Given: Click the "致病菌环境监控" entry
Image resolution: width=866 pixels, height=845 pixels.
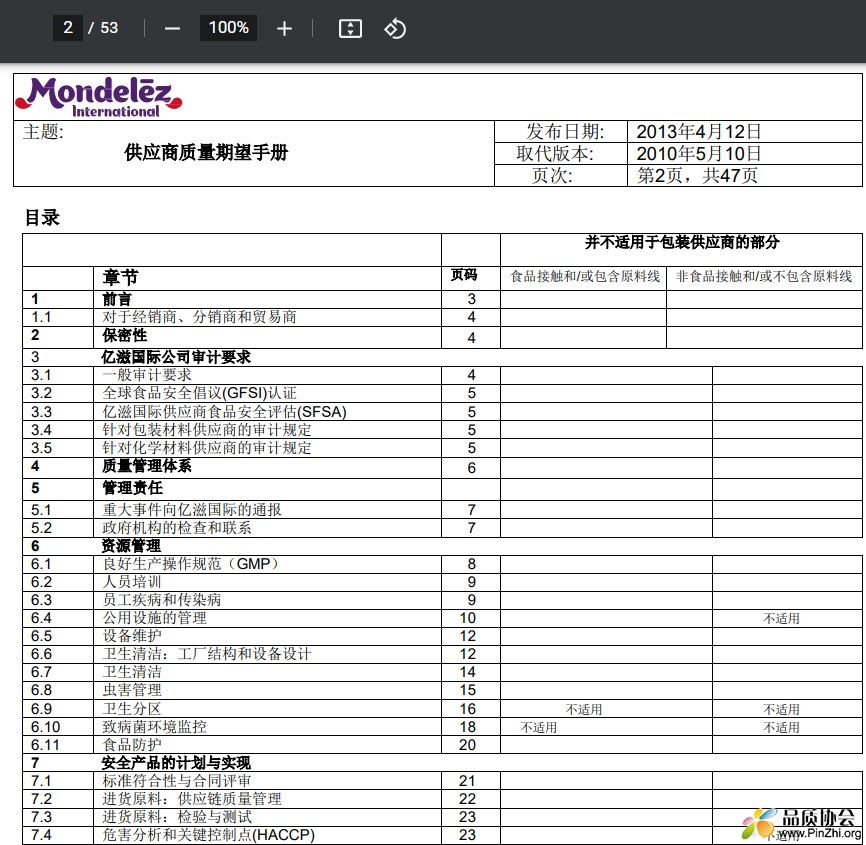Looking at the screenshot, I should click(x=155, y=727).
